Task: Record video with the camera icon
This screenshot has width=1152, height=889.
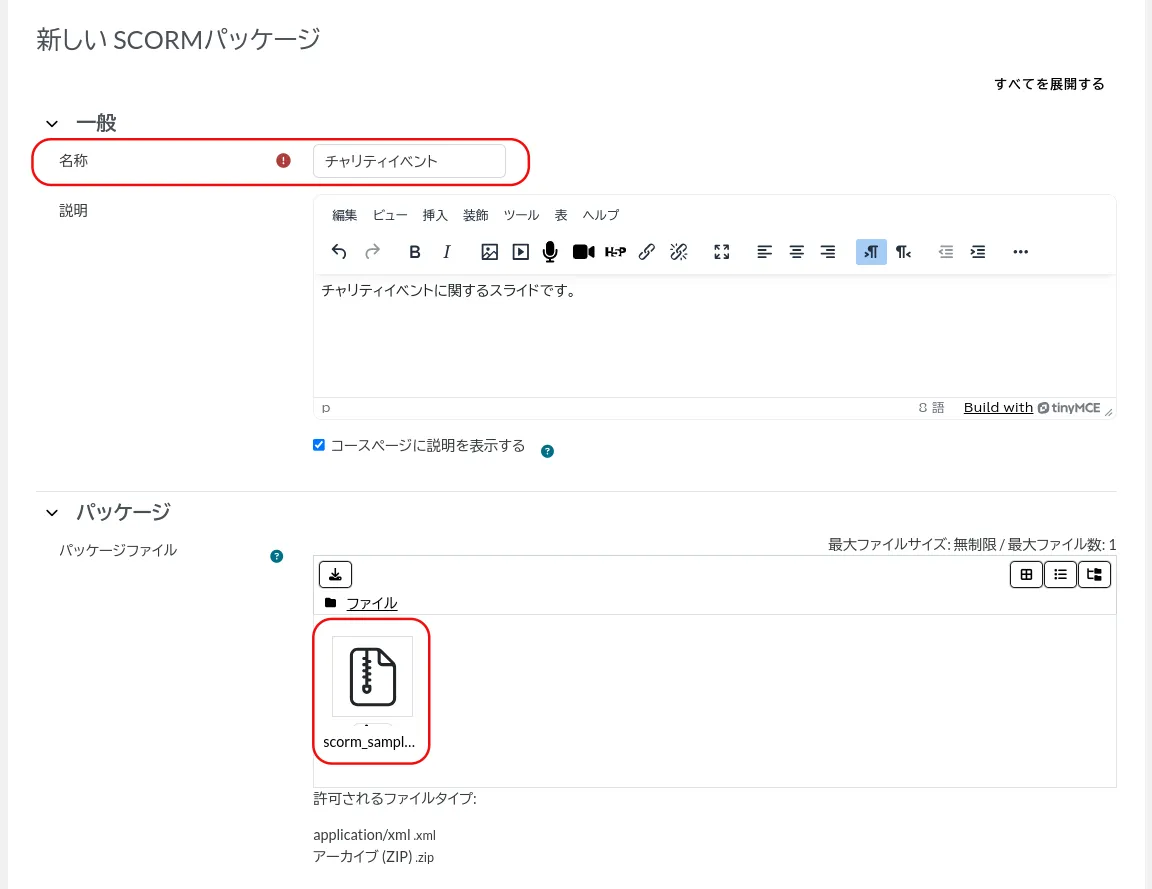Action: 583,252
